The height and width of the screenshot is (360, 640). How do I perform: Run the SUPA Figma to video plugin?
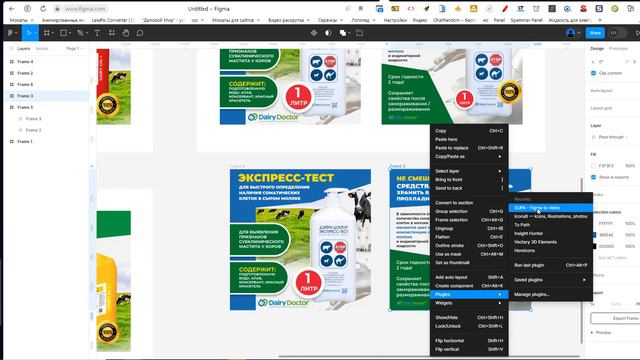pyautogui.click(x=550, y=208)
